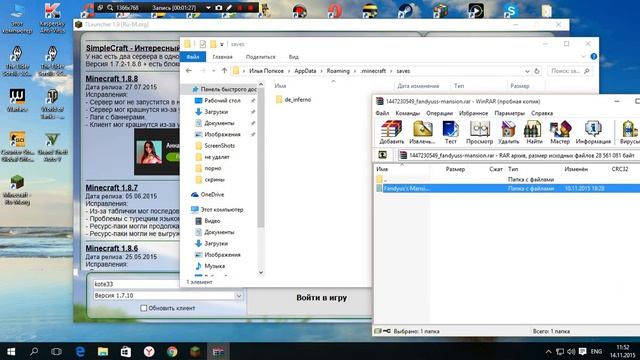Click Explorer up-directory arrow
Image resolution: width=640 pixels, height=360 pixels.
coord(224,71)
